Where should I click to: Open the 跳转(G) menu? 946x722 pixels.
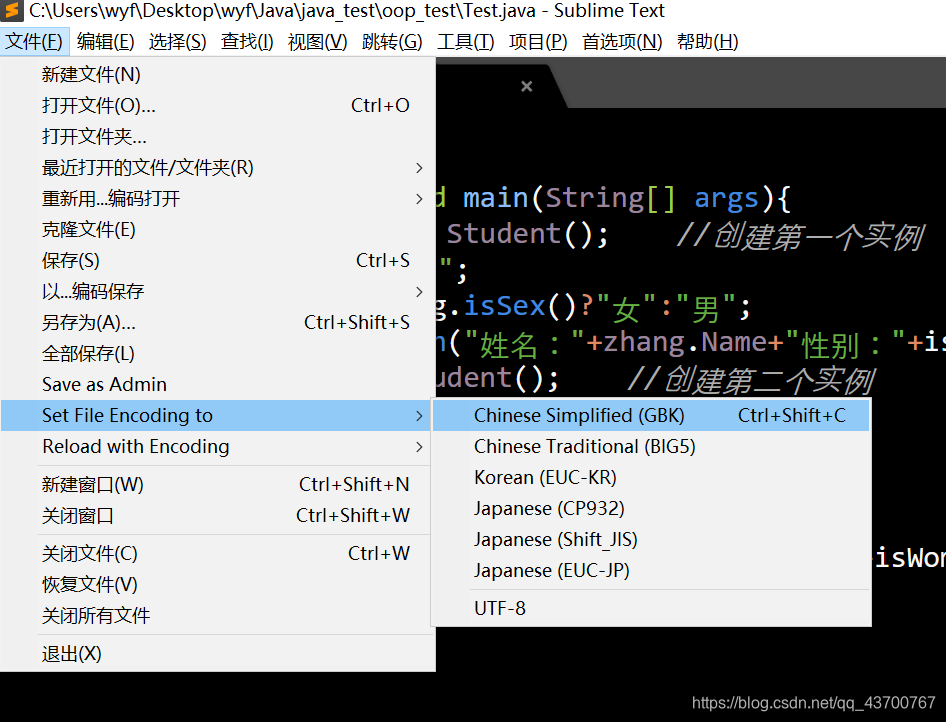click(392, 42)
